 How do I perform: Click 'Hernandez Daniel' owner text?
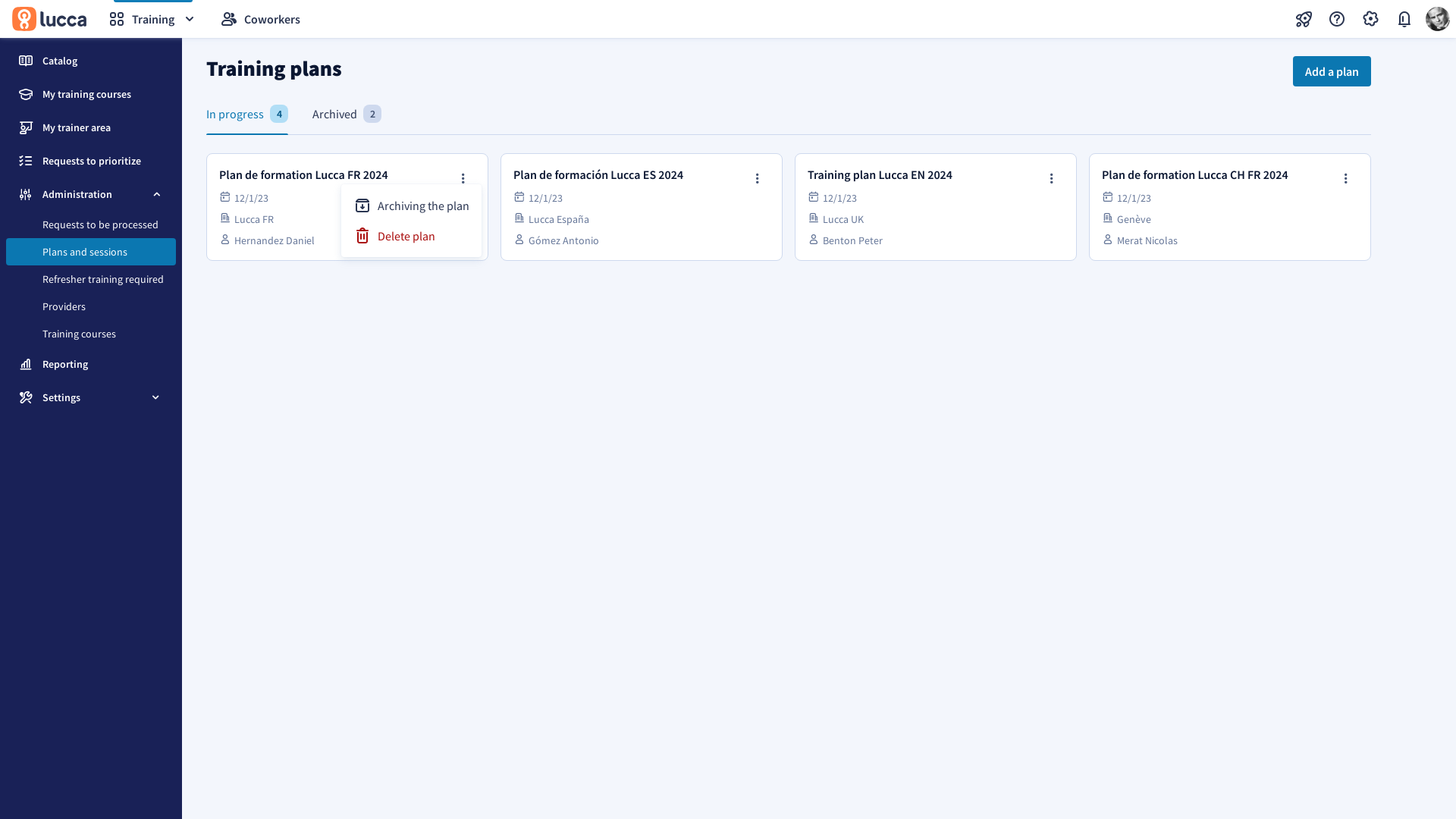275,240
